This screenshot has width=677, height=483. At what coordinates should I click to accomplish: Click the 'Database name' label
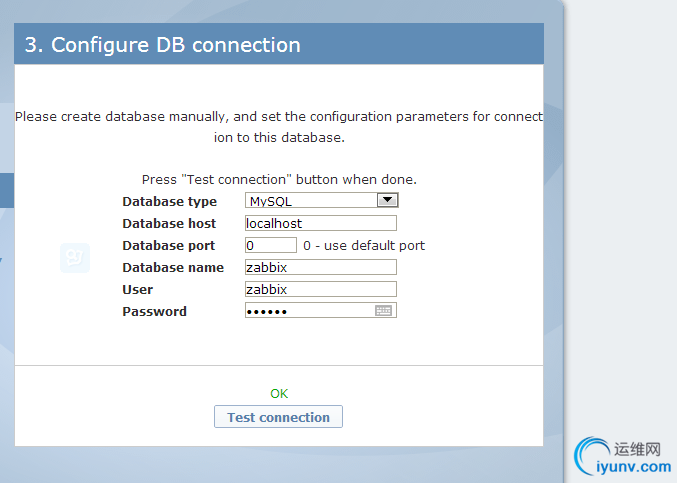tap(170, 267)
